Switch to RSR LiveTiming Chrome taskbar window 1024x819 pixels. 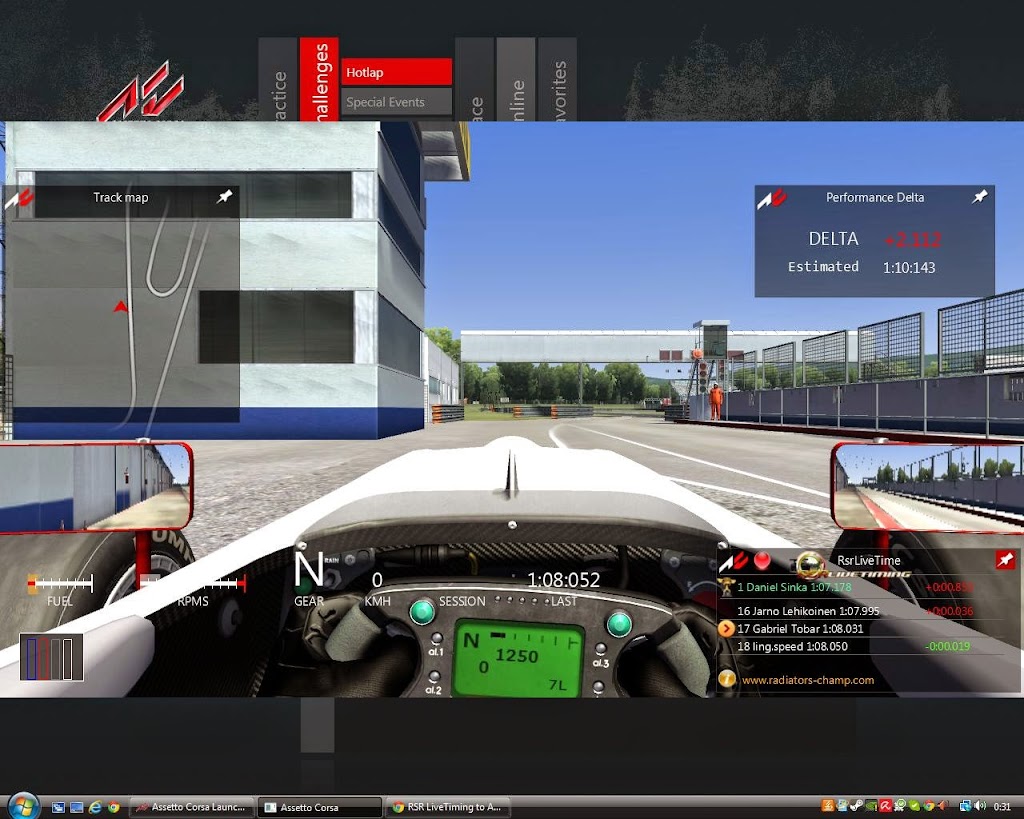(x=447, y=807)
